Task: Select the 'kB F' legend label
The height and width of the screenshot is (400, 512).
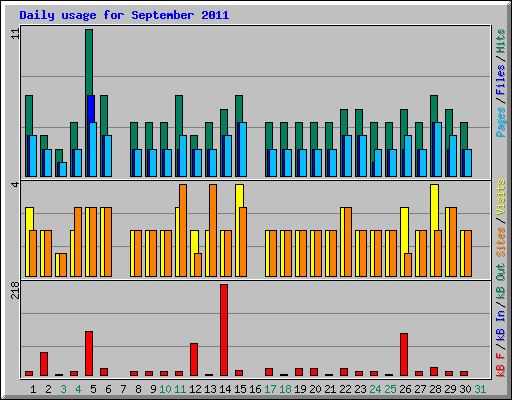Action: [501, 365]
